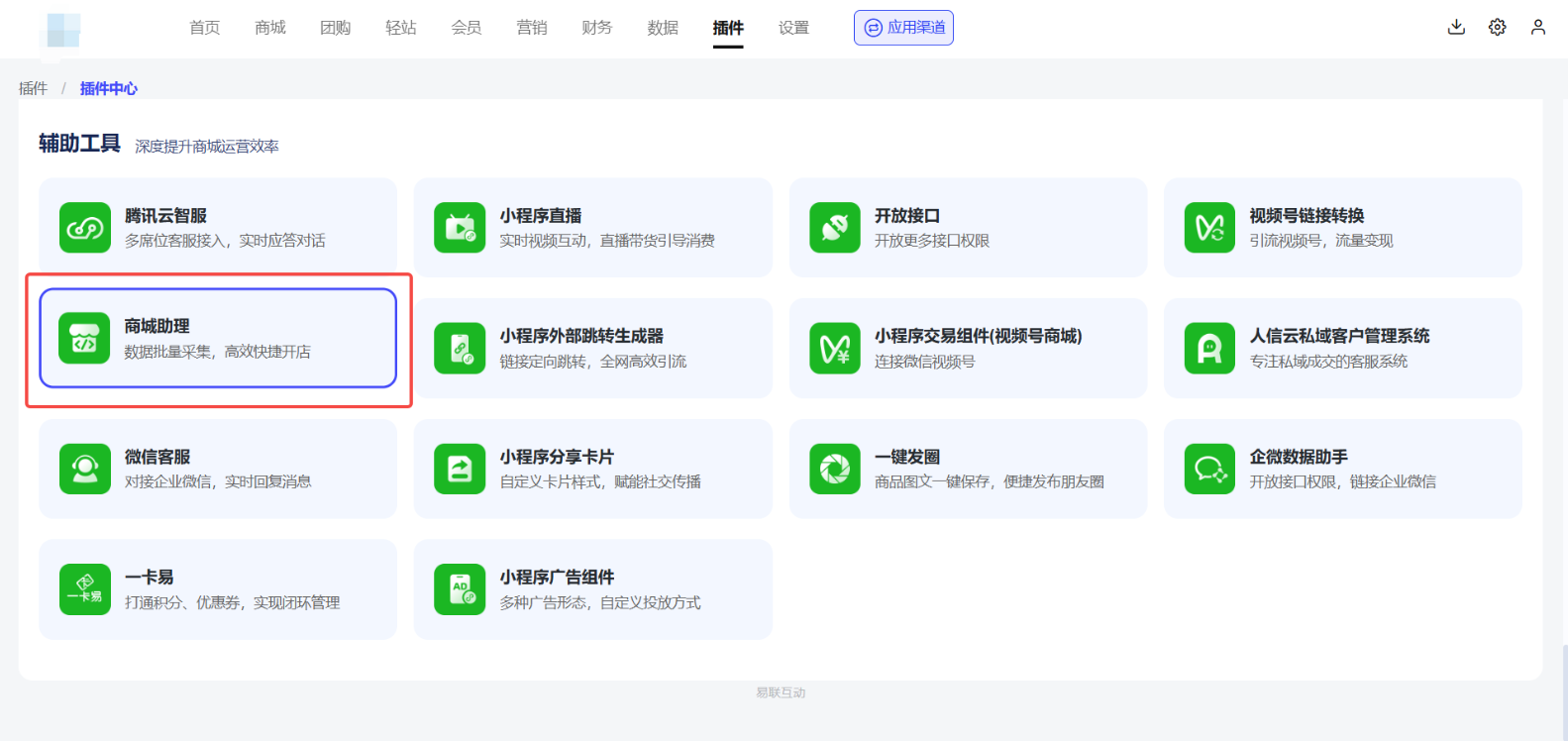Click the user profile icon
This screenshot has width=1568, height=741.
(x=1537, y=28)
